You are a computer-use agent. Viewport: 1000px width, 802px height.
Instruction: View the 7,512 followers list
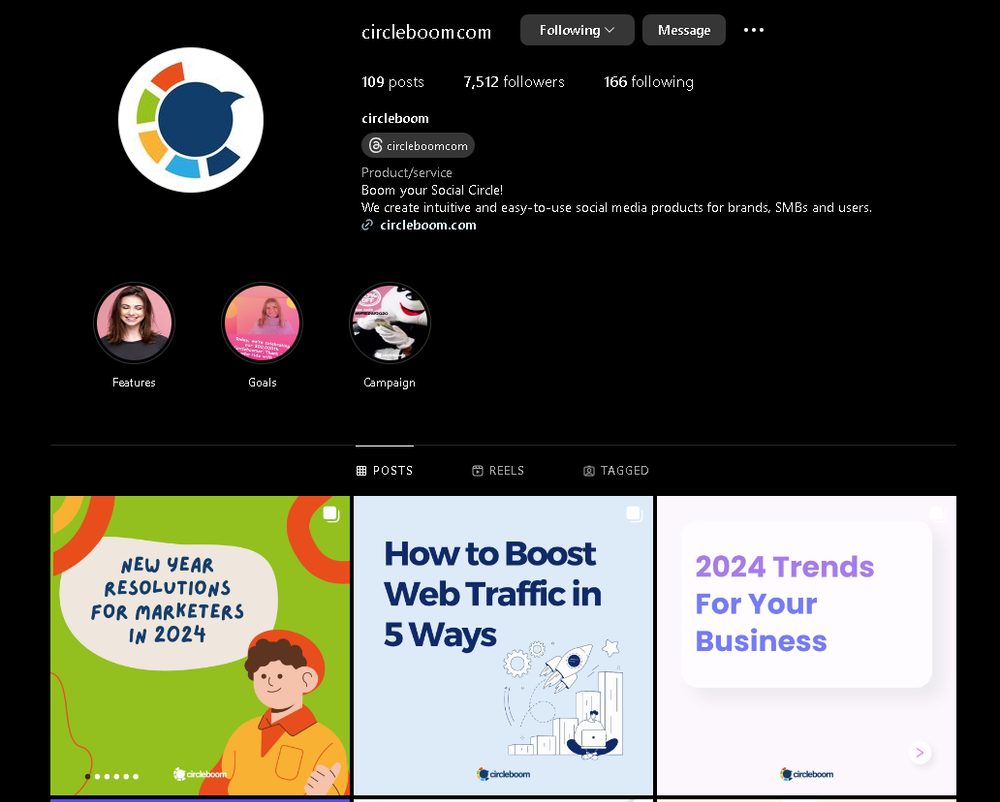514,82
